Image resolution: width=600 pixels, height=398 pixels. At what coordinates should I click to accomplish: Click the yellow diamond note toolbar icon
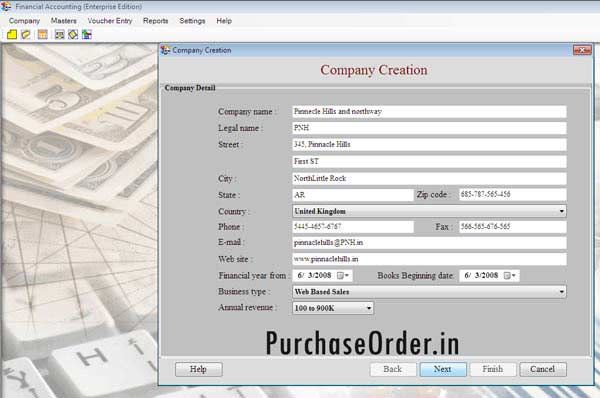click(x=73, y=35)
